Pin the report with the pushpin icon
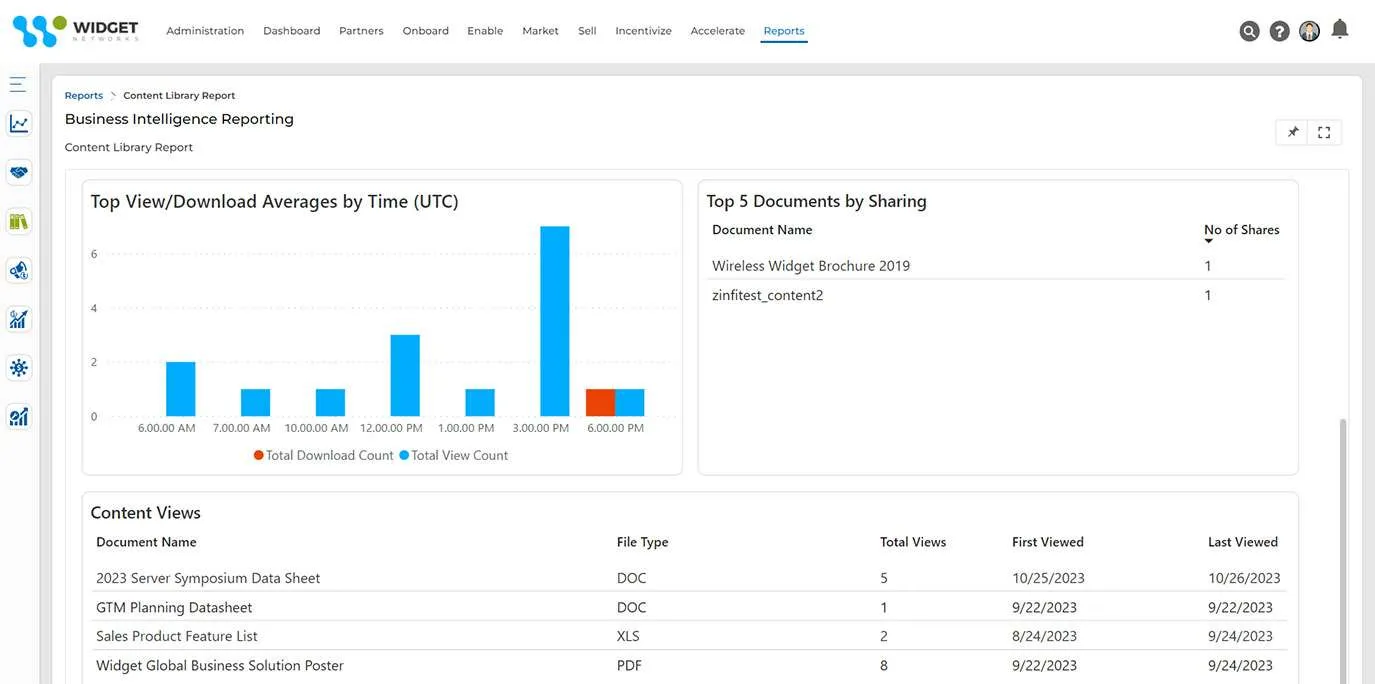The height and width of the screenshot is (684, 1375). 1293,132
